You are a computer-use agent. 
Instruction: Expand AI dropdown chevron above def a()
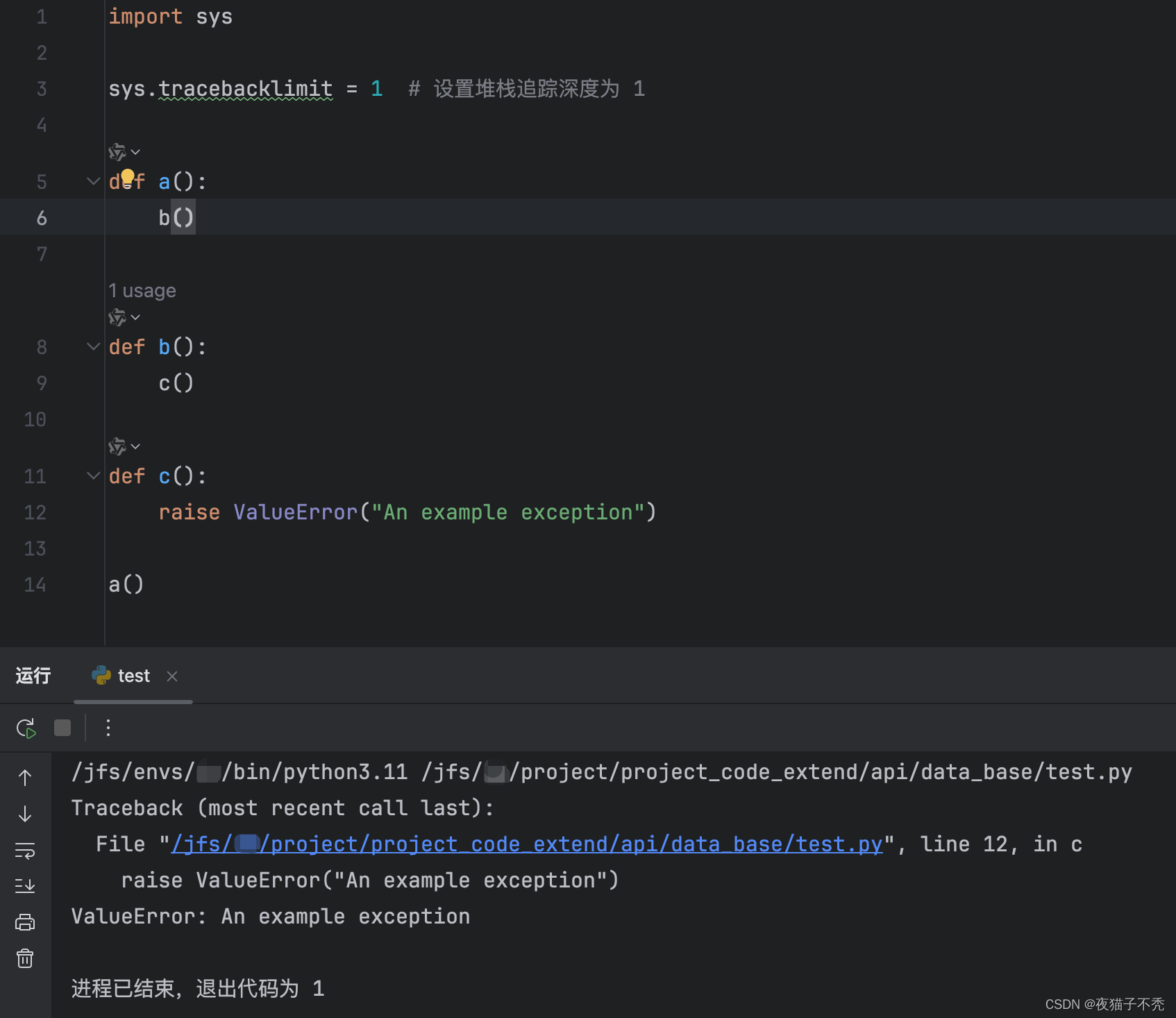click(135, 152)
